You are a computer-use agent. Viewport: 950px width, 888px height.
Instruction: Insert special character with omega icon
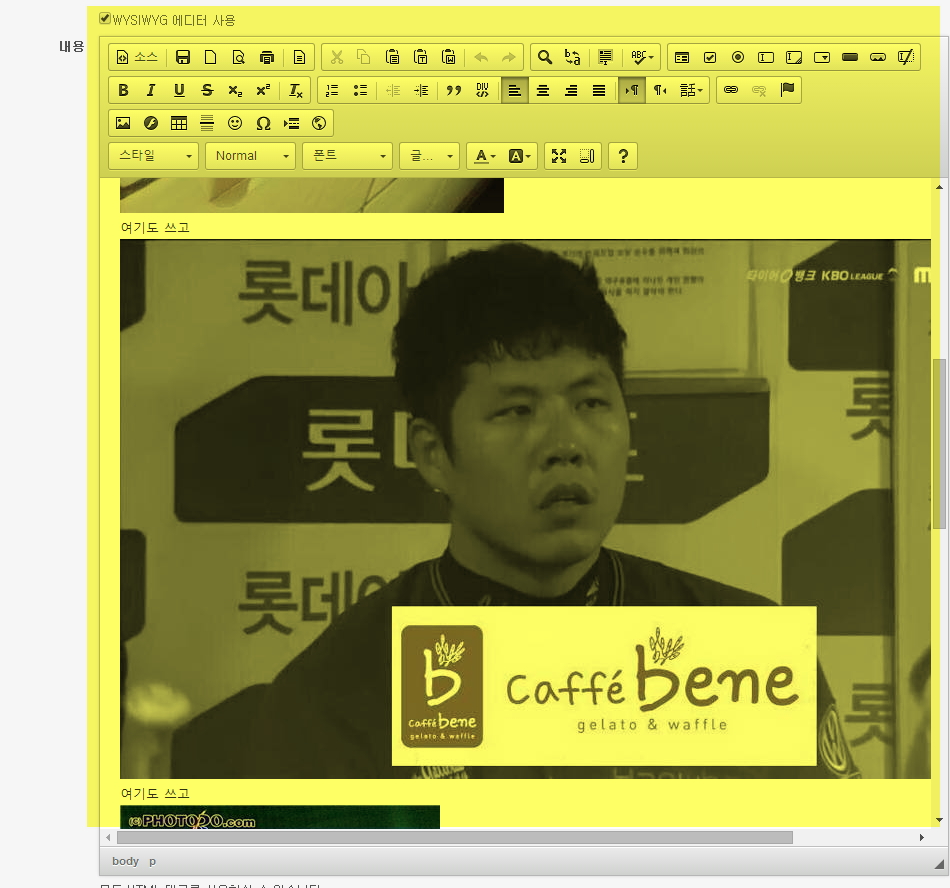pos(263,123)
